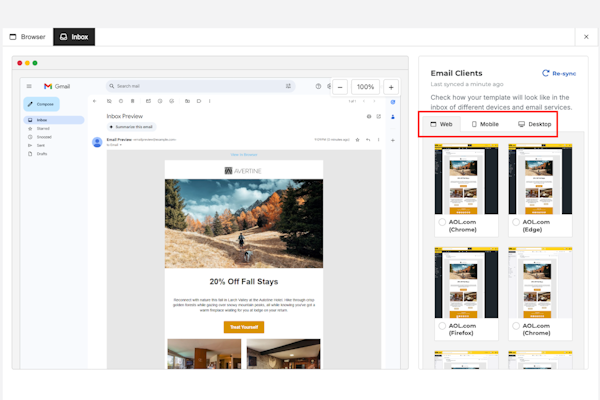Click the Labels tag icon

pyautogui.click(x=199, y=101)
